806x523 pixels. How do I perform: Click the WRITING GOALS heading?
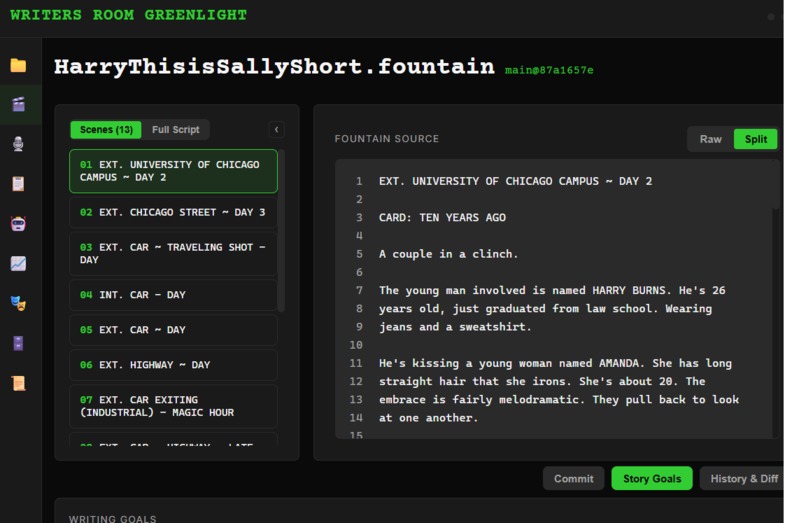coord(113,518)
